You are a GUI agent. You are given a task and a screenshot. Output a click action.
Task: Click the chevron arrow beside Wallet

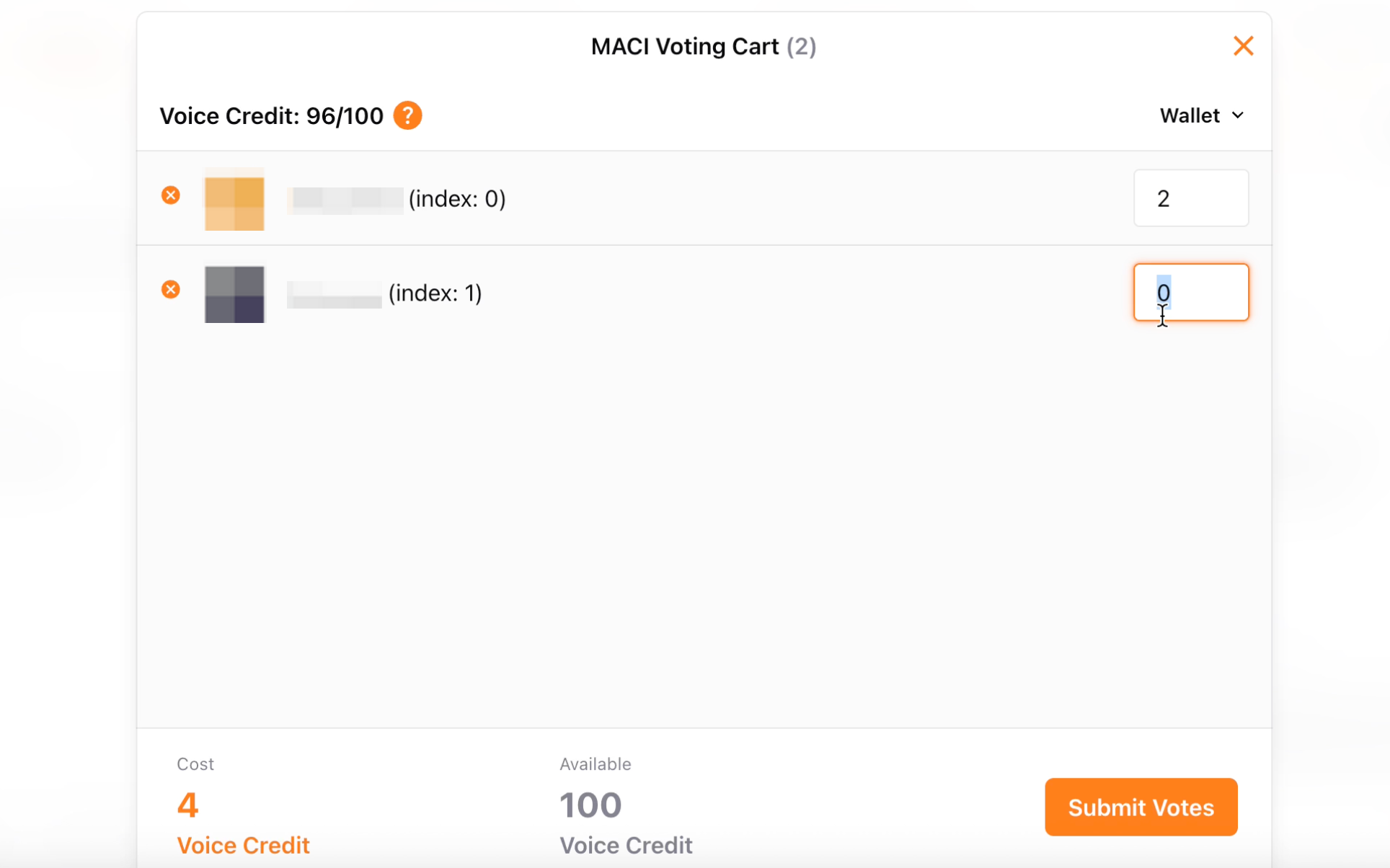(x=1238, y=115)
